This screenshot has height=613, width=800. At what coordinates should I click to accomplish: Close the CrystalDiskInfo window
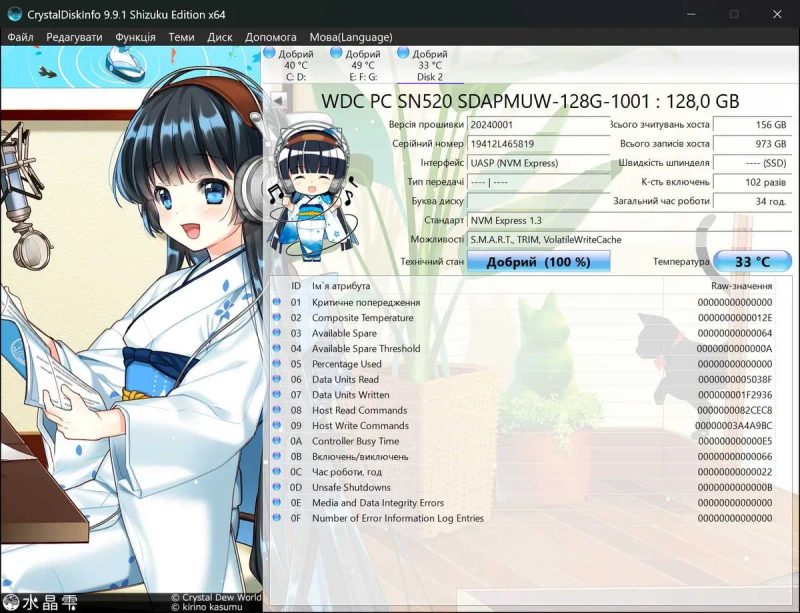pos(777,14)
